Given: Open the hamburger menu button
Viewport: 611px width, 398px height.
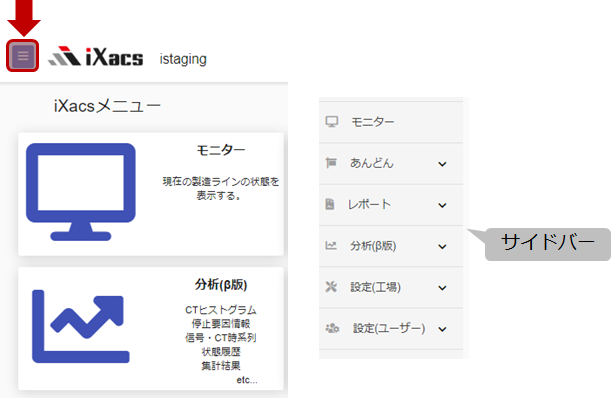Looking at the screenshot, I should 23,56.
